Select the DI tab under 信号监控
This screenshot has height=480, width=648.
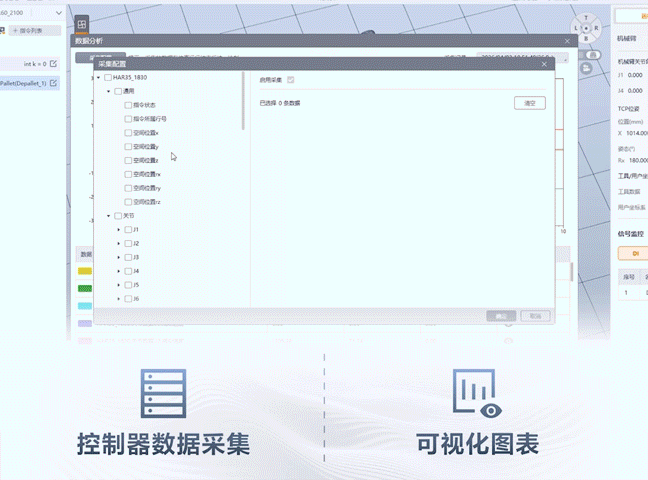click(635, 253)
